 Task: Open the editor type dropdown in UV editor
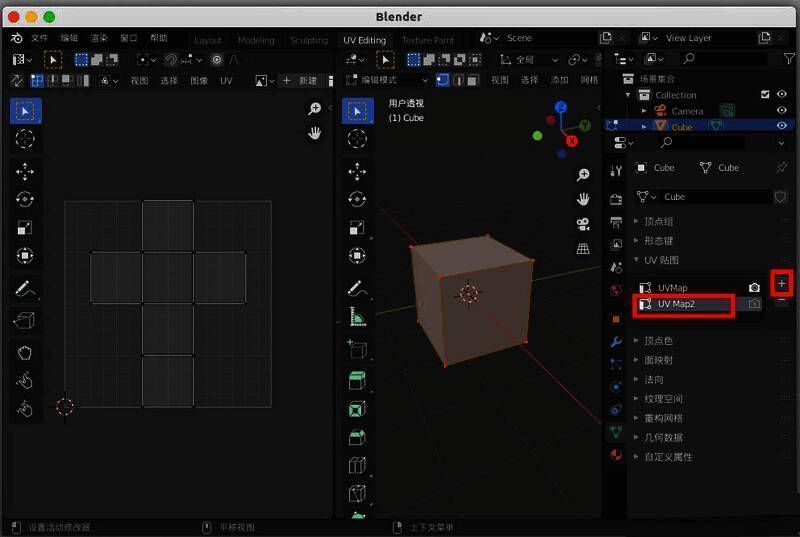point(22,60)
